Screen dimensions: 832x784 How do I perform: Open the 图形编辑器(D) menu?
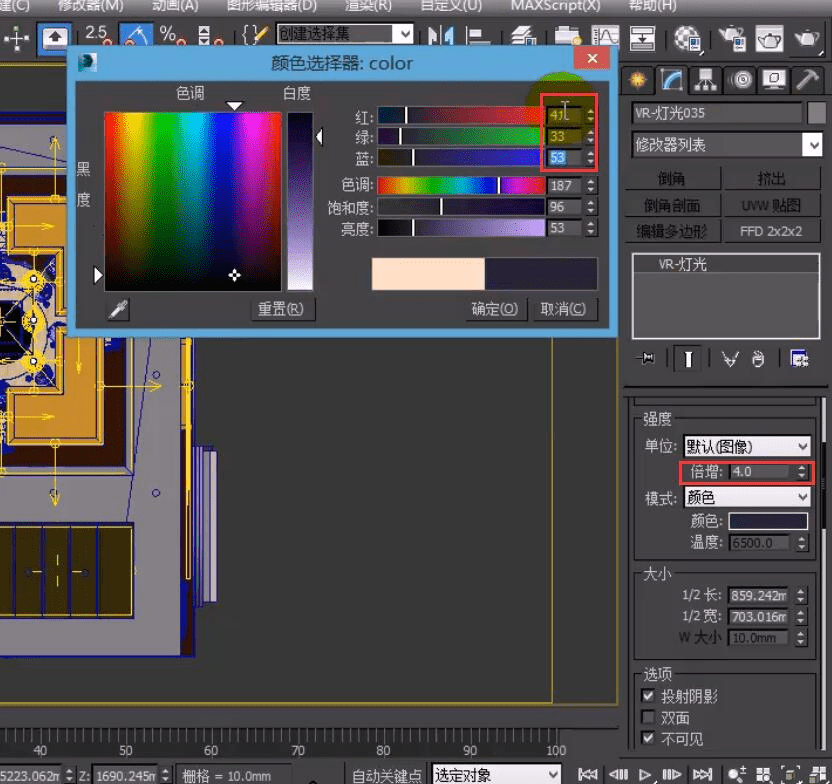(x=272, y=6)
